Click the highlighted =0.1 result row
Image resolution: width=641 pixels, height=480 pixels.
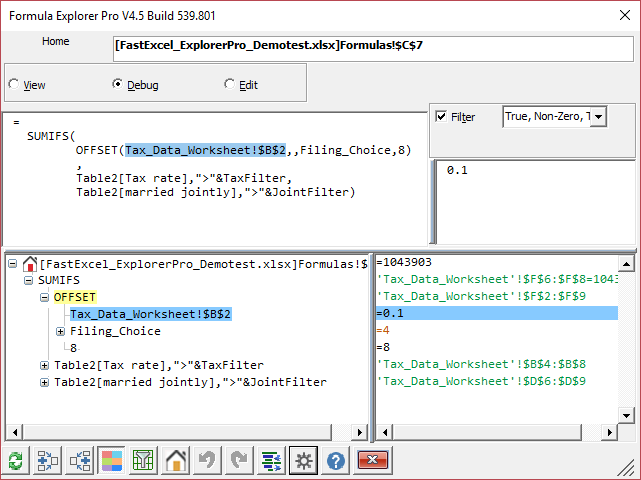click(497, 313)
